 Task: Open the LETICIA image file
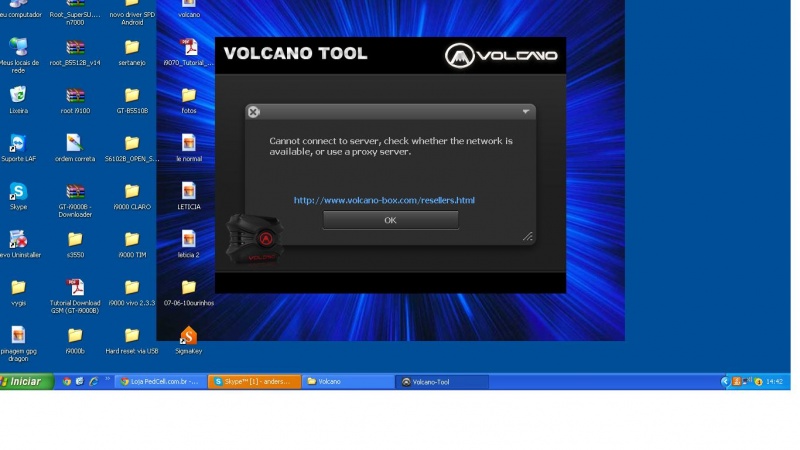click(x=189, y=196)
